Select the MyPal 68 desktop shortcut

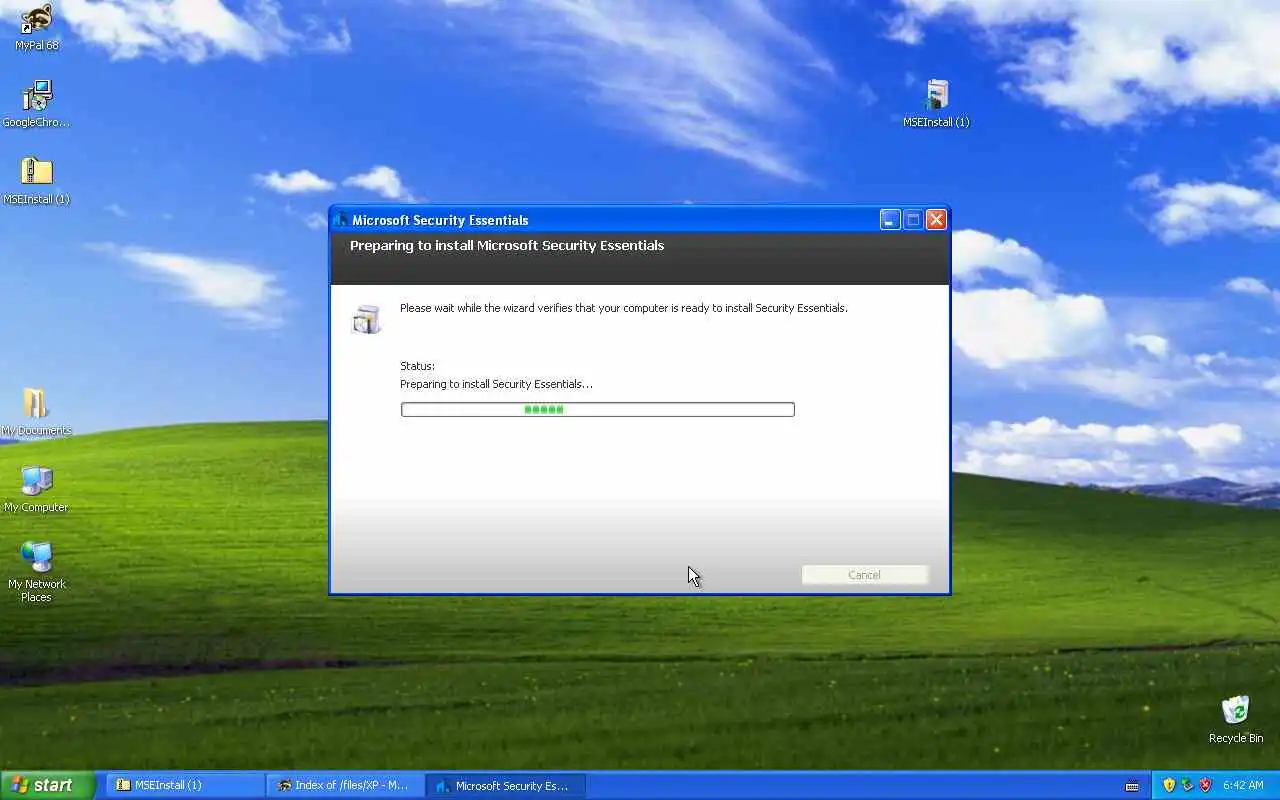point(37,27)
